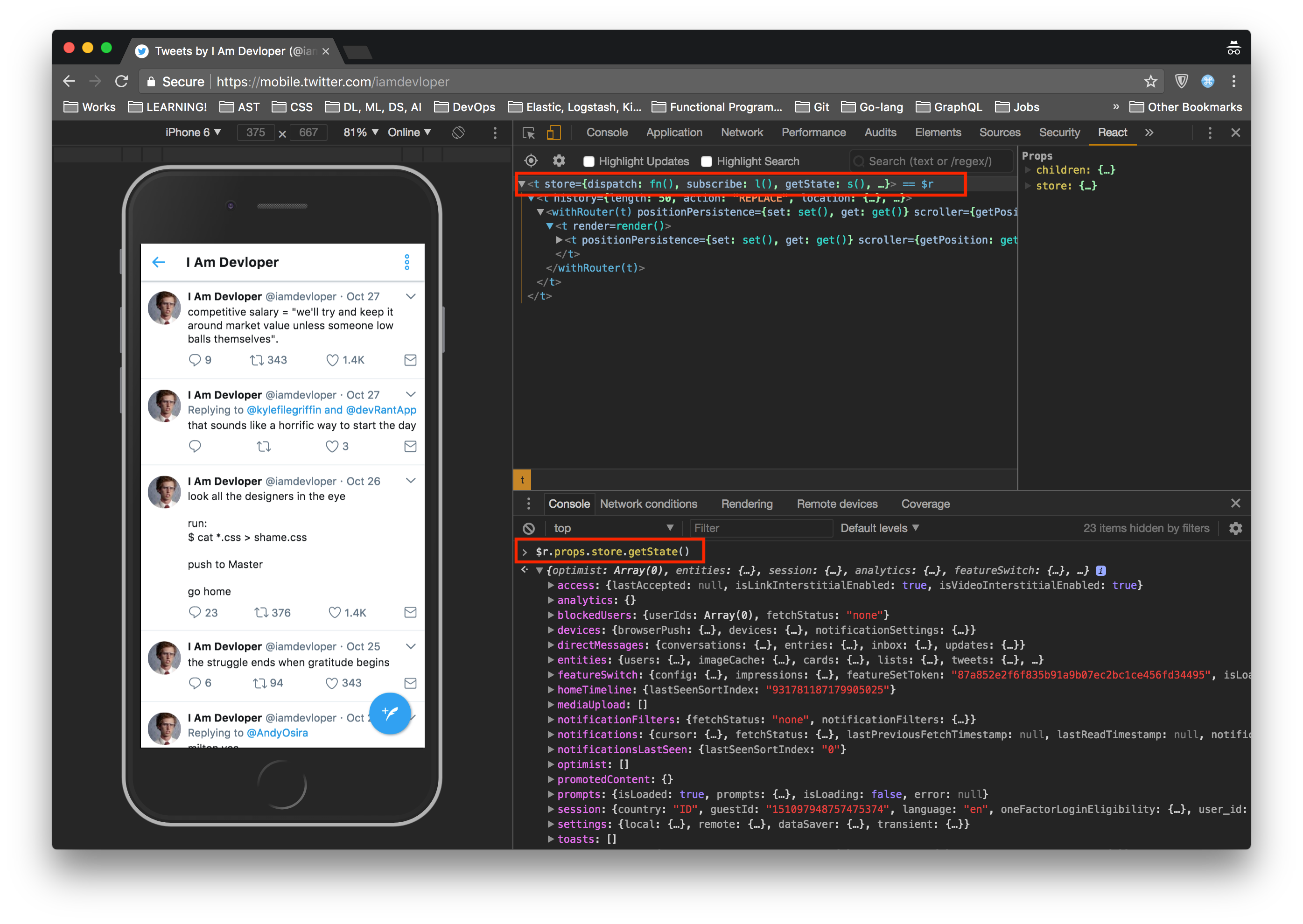Click the React search text field
1303x924 pixels.
tap(931, 161)
